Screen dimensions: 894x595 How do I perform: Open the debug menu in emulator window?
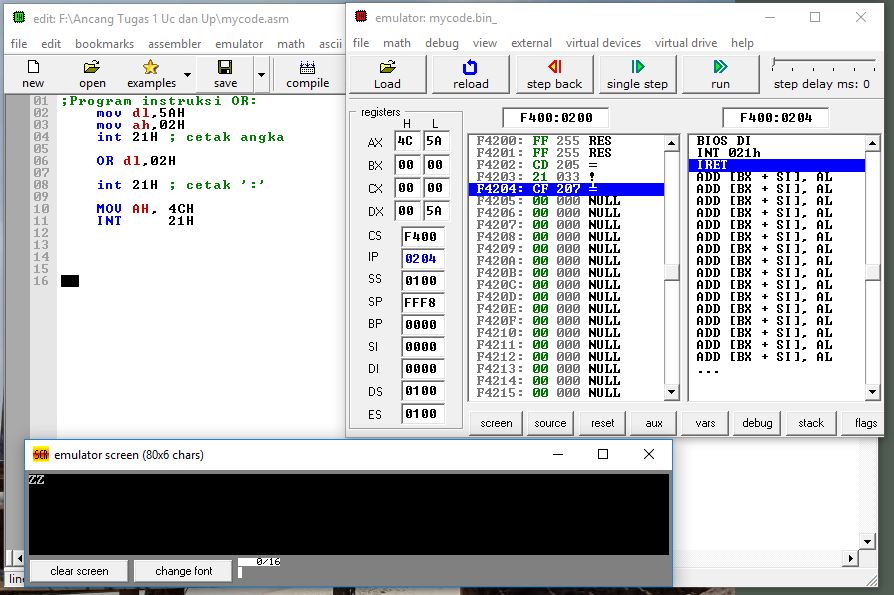coord(442,43)
